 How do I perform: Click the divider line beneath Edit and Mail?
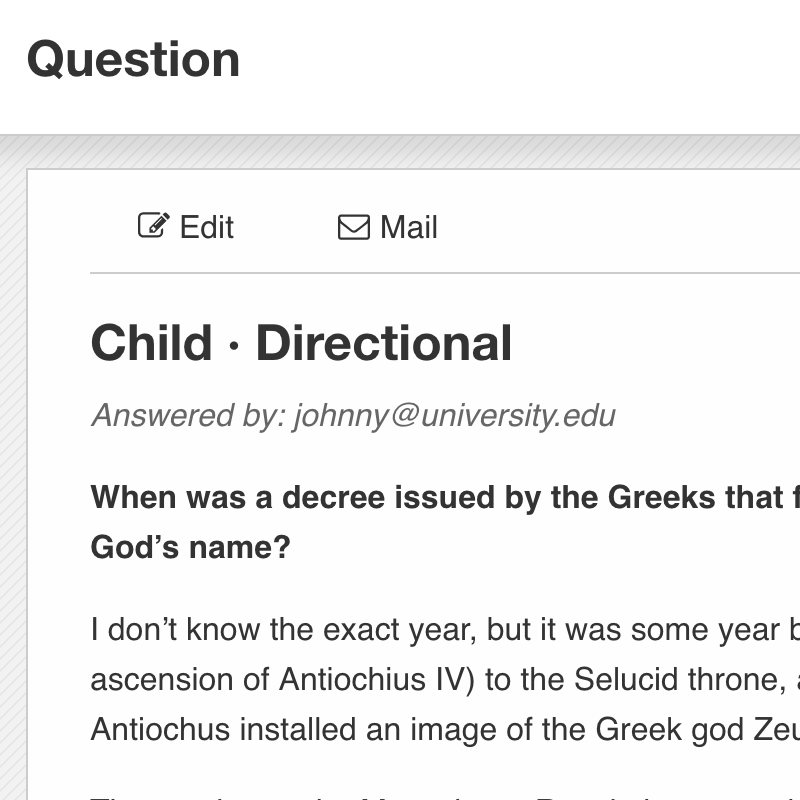[x=445, y=273]
